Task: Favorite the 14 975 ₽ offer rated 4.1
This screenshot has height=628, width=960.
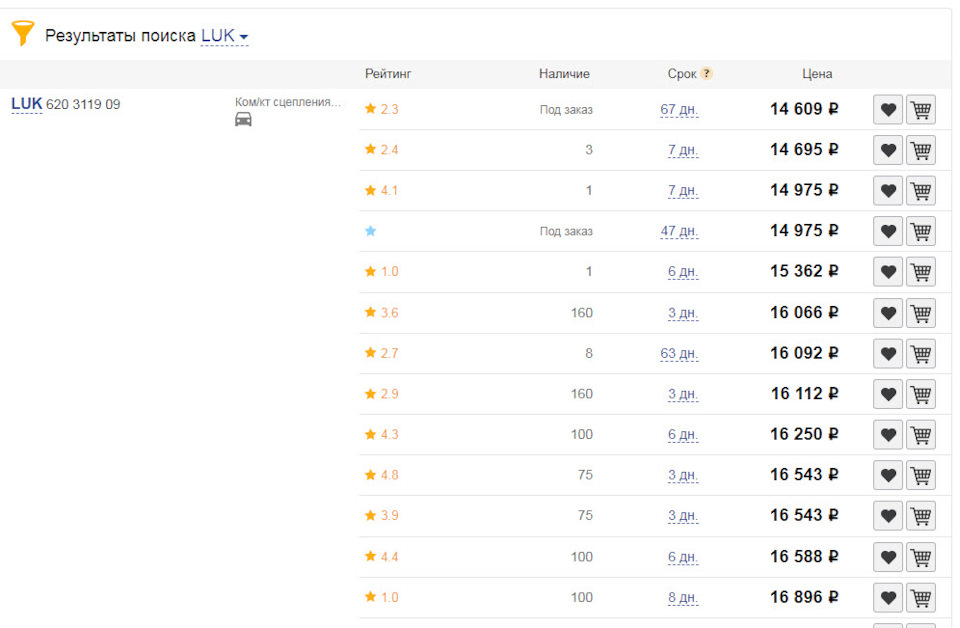Action: point(888,190)
